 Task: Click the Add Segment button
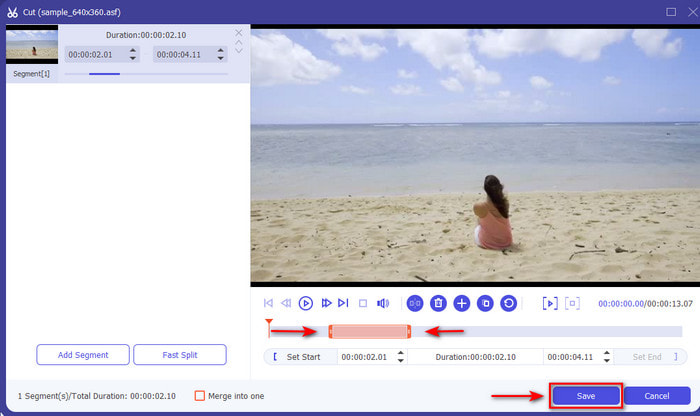(x=83, y=355)
